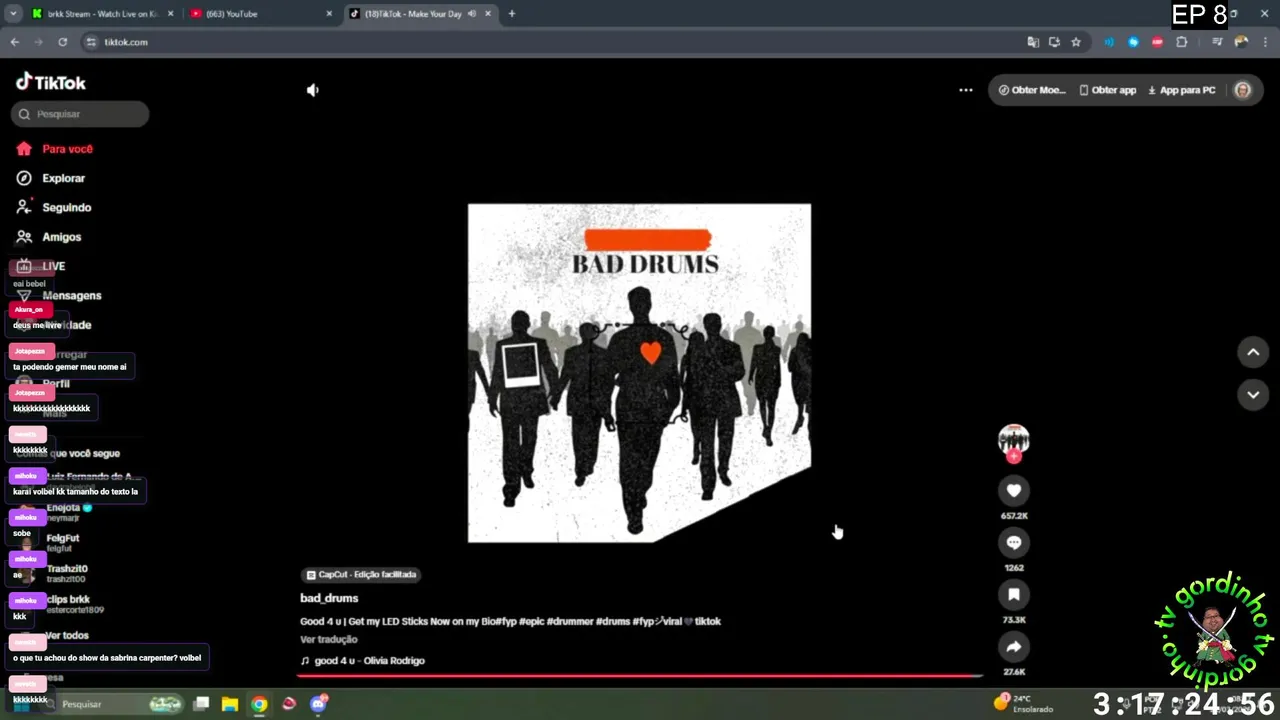Click the Chrome taskbar icon
Viewport: 1280px width, 720px height.
point(259,704)
